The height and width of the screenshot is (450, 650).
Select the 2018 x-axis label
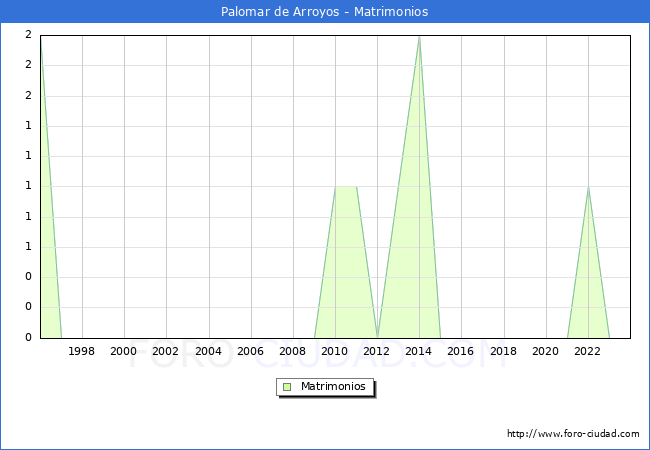(x=504, y=351)
